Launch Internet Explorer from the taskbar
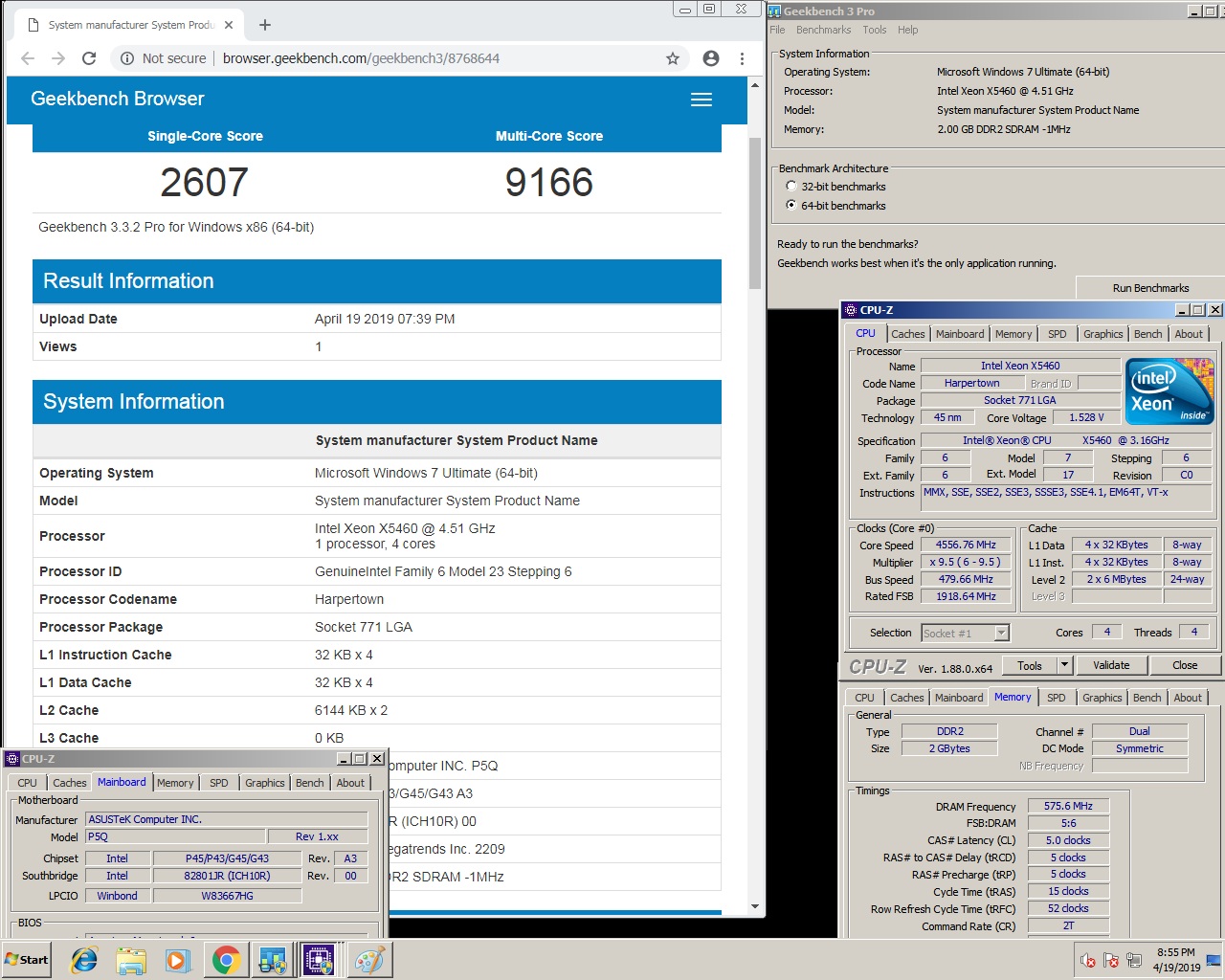1225x980 pixels. pos(84,960)
